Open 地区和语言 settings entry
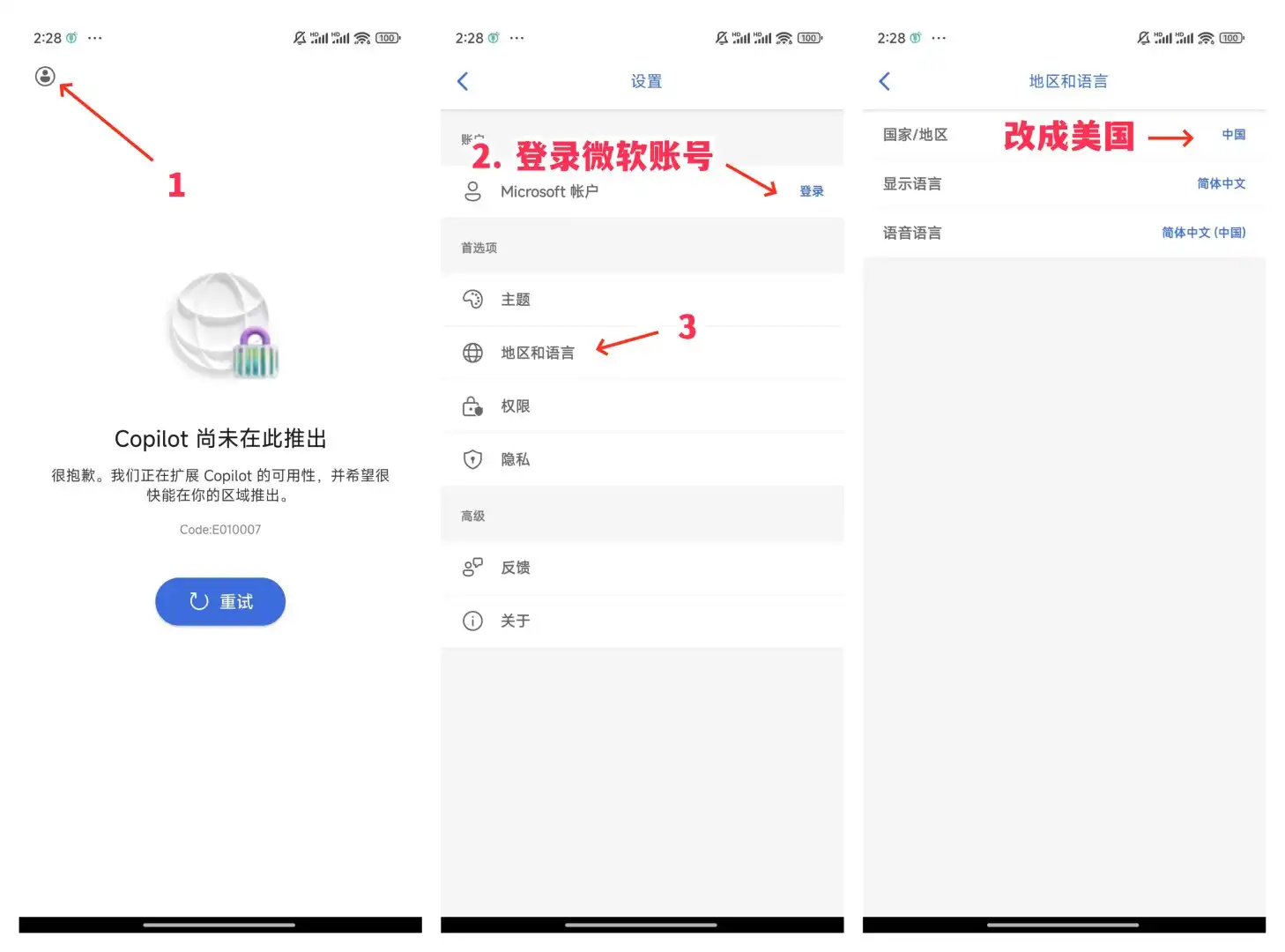 [x=642, y=353]
